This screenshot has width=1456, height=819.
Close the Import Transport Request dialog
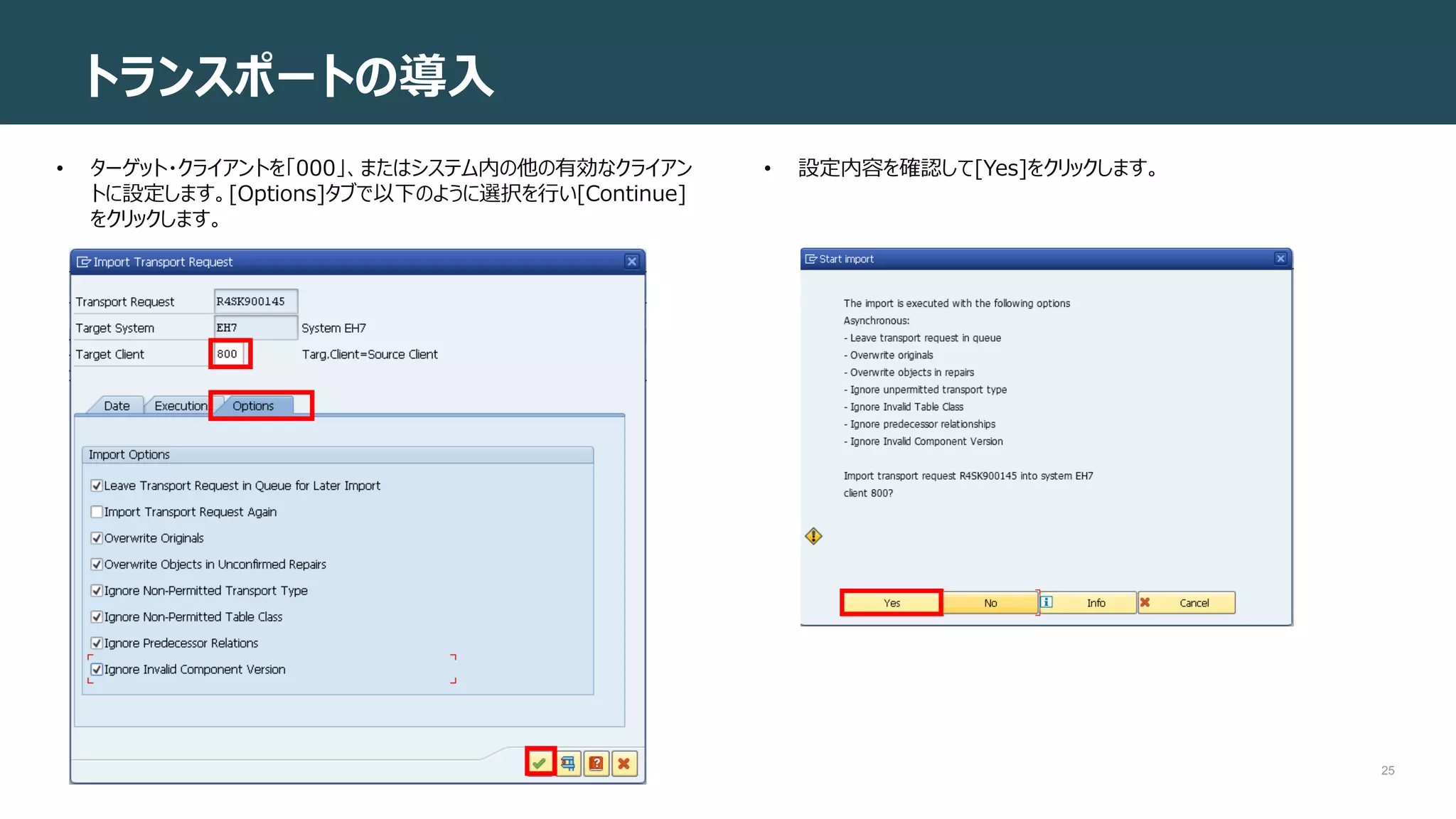coord(631,262)
